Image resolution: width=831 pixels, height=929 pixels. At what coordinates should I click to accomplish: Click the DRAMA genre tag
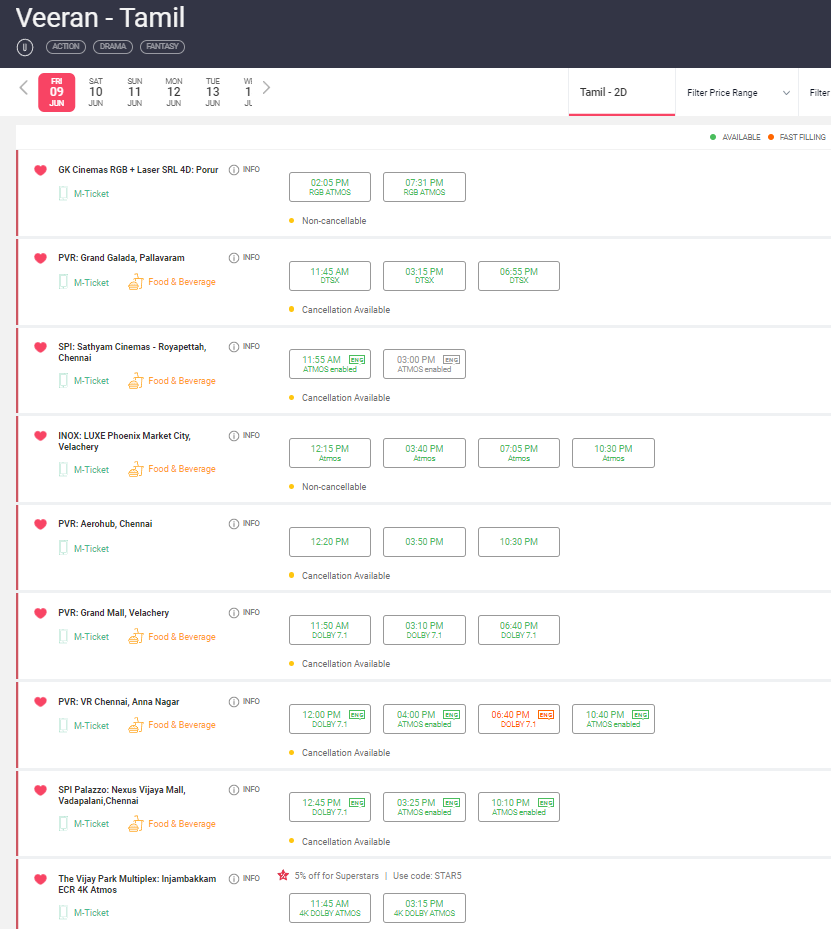pyautogui.click(x=113, y=46)
